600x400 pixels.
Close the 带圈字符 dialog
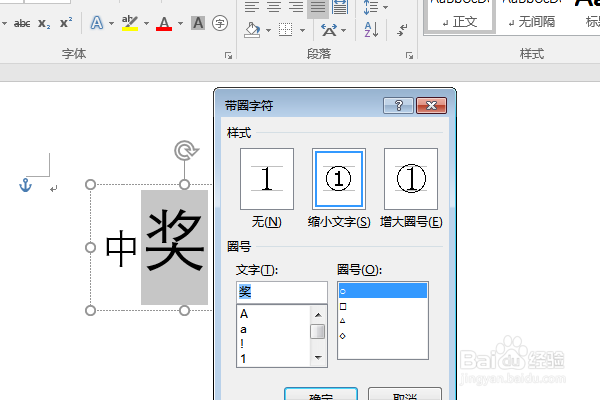coord(431,105)
